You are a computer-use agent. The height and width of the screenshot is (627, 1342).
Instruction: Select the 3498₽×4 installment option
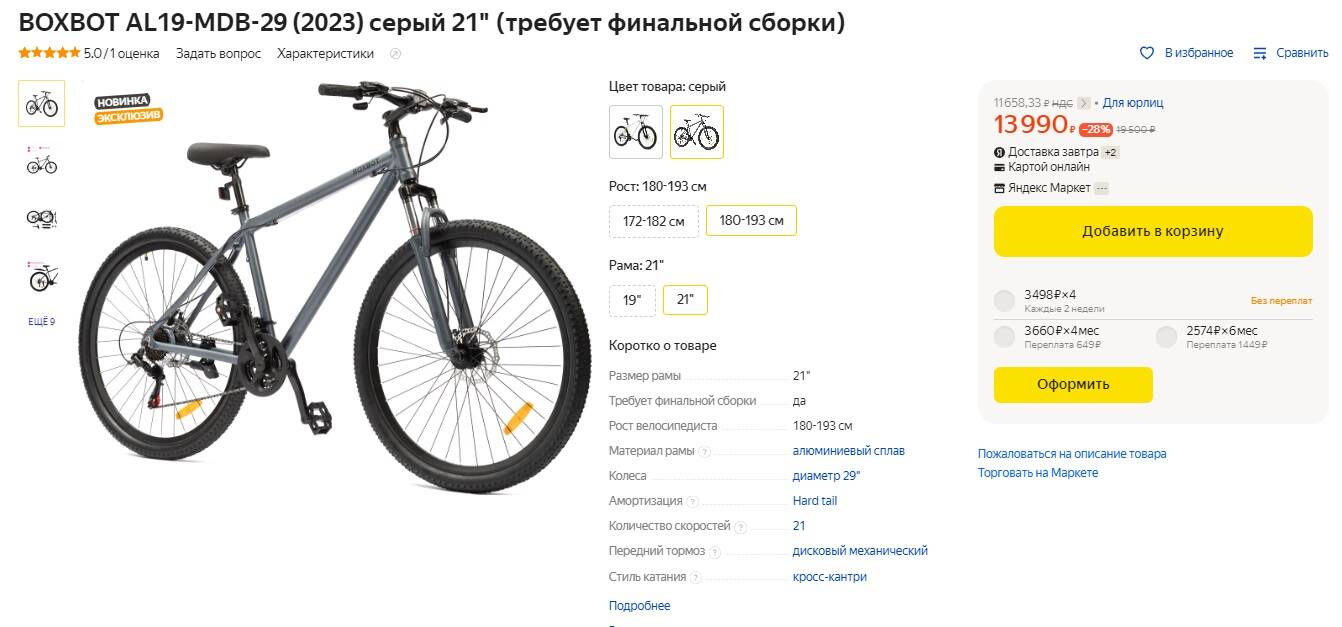[1004, 300]
